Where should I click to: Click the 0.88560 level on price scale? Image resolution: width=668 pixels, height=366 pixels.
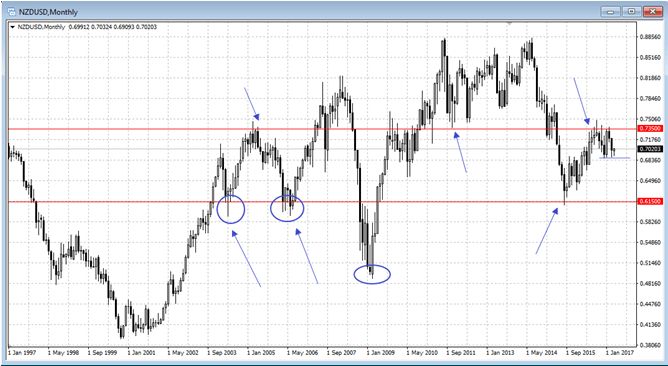[649, 37]
